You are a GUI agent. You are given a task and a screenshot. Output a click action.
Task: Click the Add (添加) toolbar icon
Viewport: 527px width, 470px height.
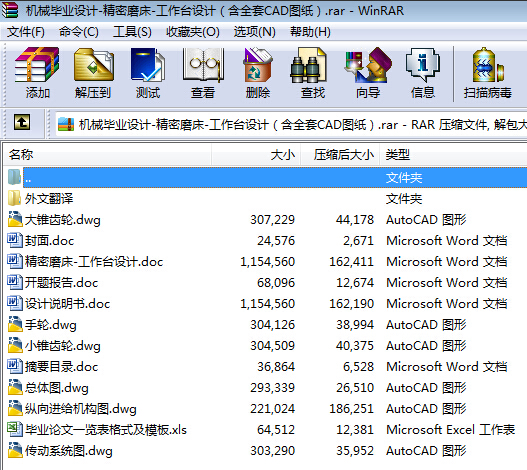(x=37, y=65)
